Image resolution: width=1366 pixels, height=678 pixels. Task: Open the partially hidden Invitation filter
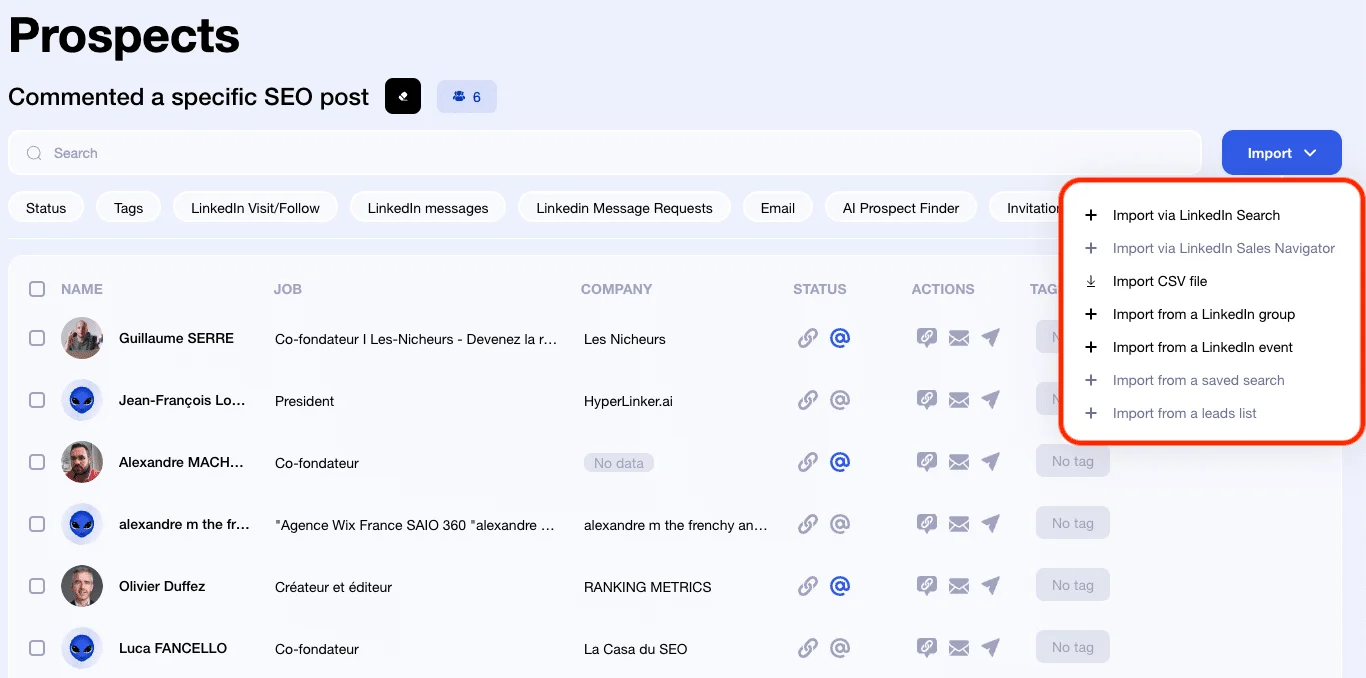[x=1025, y=208]
